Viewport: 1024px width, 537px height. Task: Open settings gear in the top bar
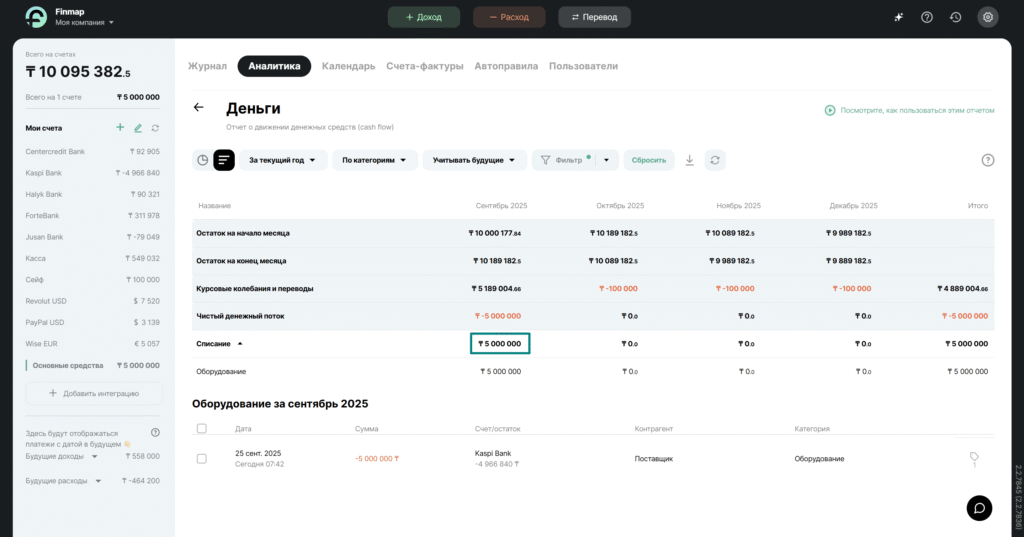[987, 17]
